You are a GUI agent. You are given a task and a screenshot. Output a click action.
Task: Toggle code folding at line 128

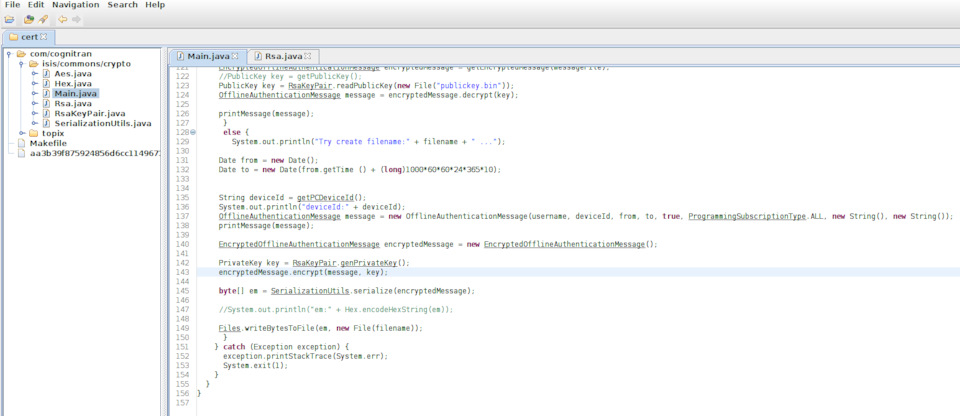click(193, 132)
